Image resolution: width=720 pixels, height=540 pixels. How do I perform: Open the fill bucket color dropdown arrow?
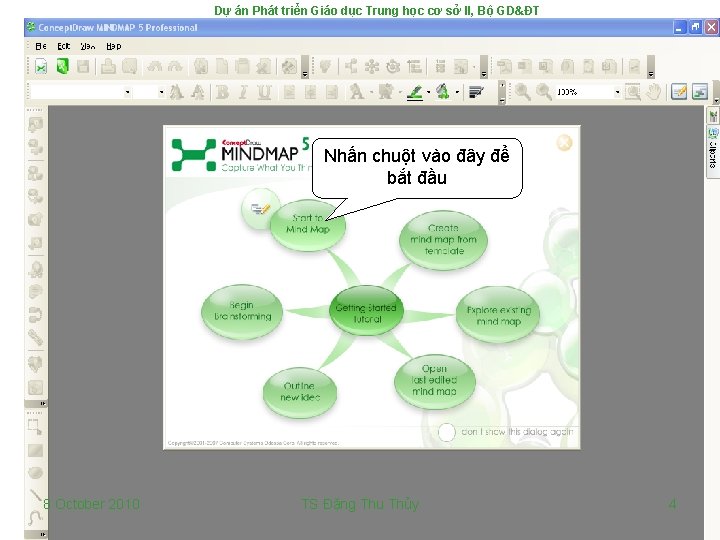pos(457,92)
